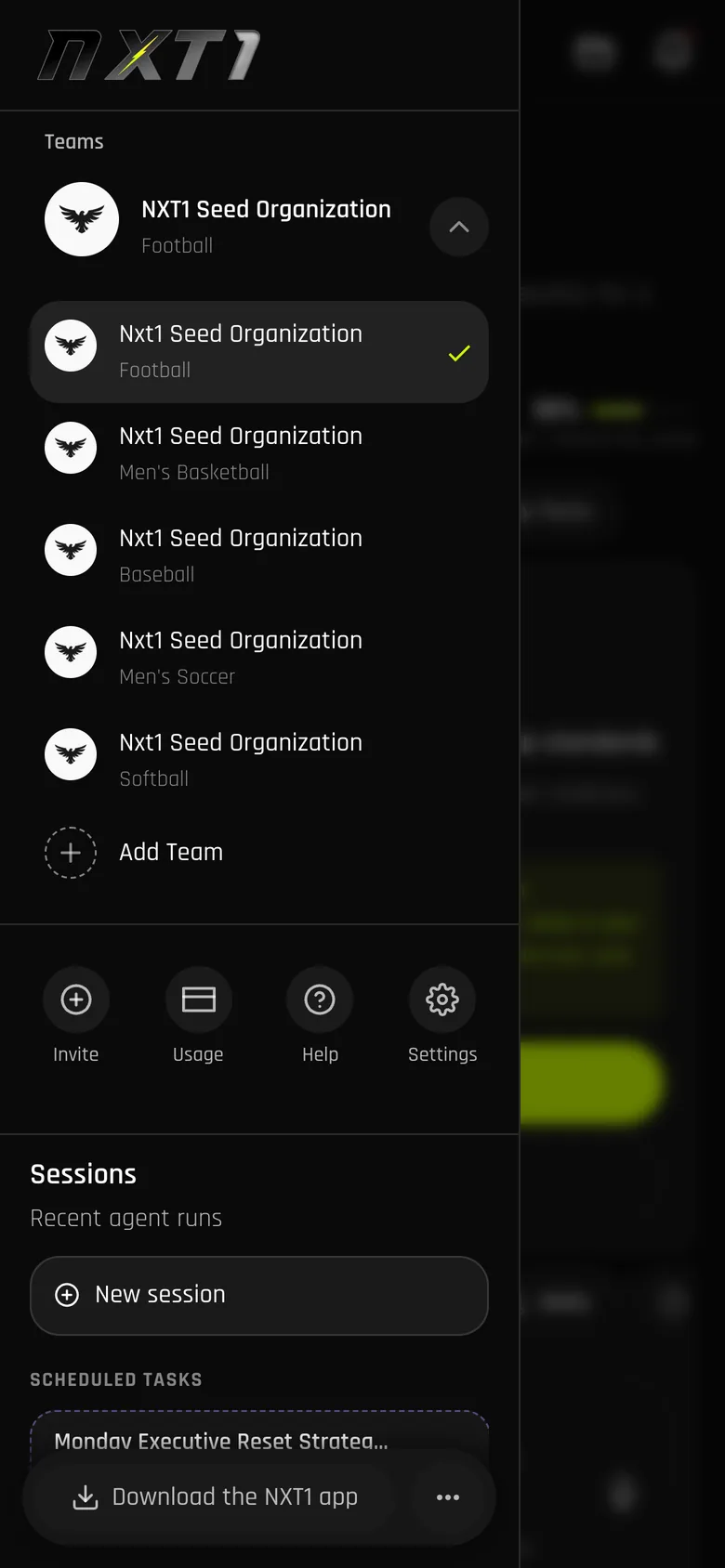The height and width of the screenshot is (1568, 725).
Task: Click the blurred green button behind the drawer
Action: (590, 1083)
